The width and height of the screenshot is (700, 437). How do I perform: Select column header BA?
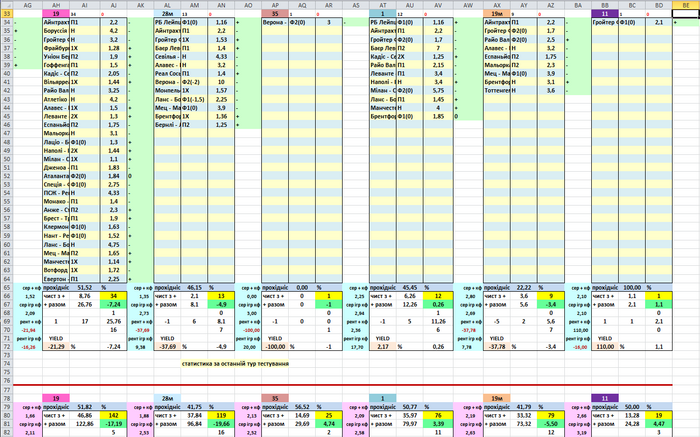(x=578, y=5)
